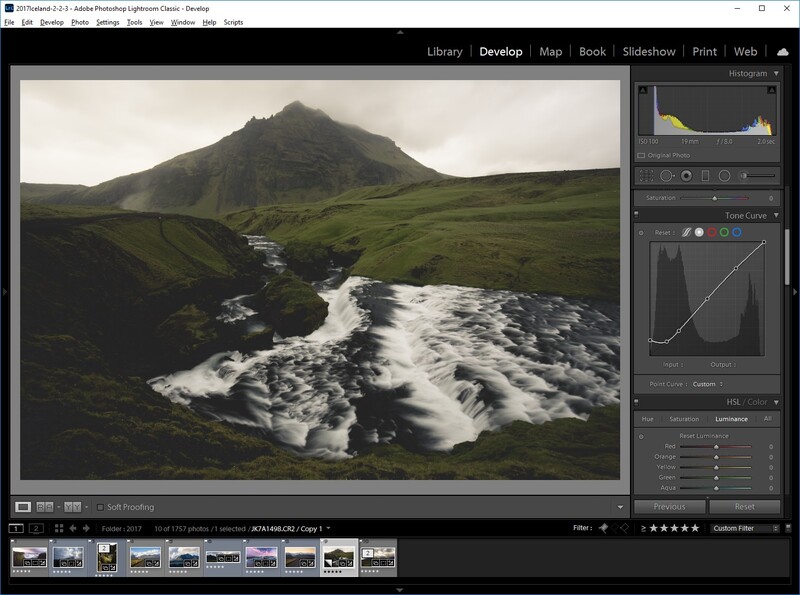
Task: Open the Scripts menu
Action: [233, 22]
